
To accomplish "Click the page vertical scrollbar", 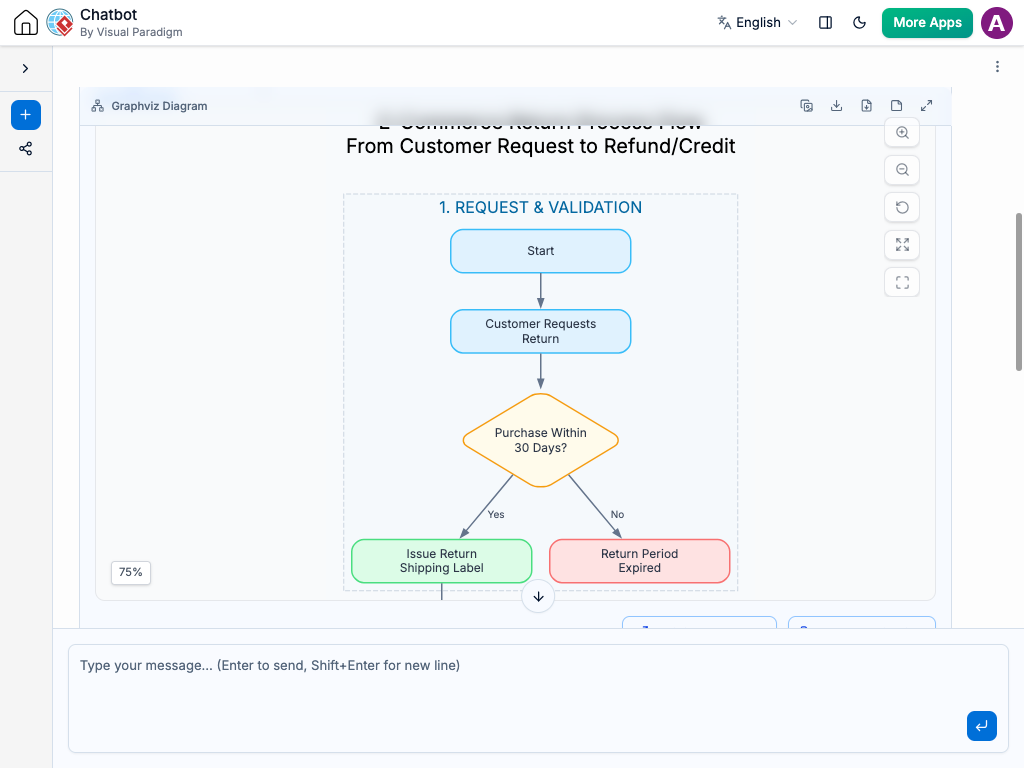I will point(1019,292).
